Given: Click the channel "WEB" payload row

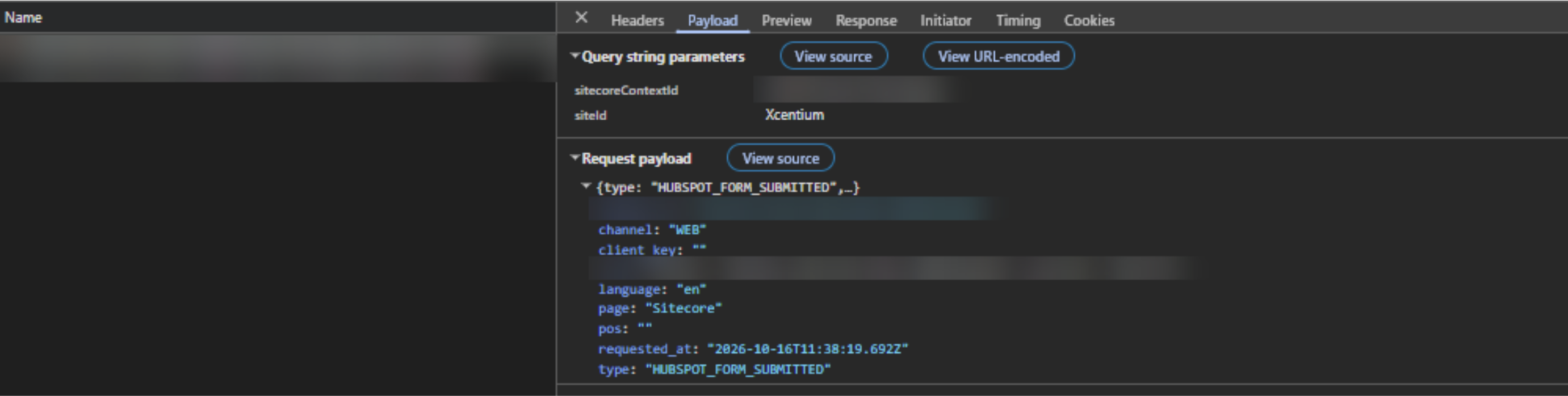Looking at the screenshot, I should [652, 230].
